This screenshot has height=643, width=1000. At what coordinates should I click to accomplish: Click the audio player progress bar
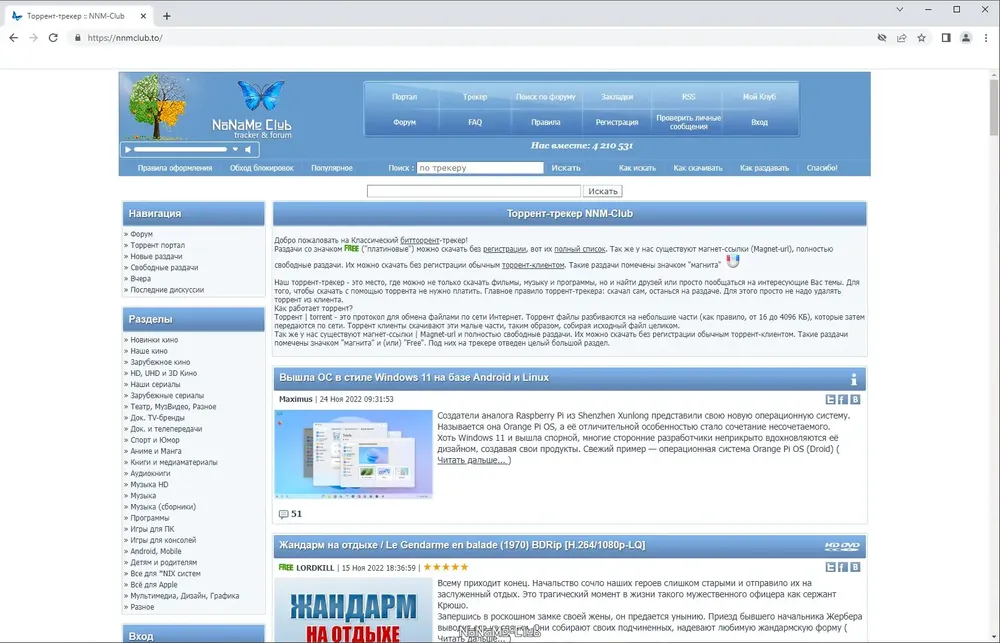(180, 149)
